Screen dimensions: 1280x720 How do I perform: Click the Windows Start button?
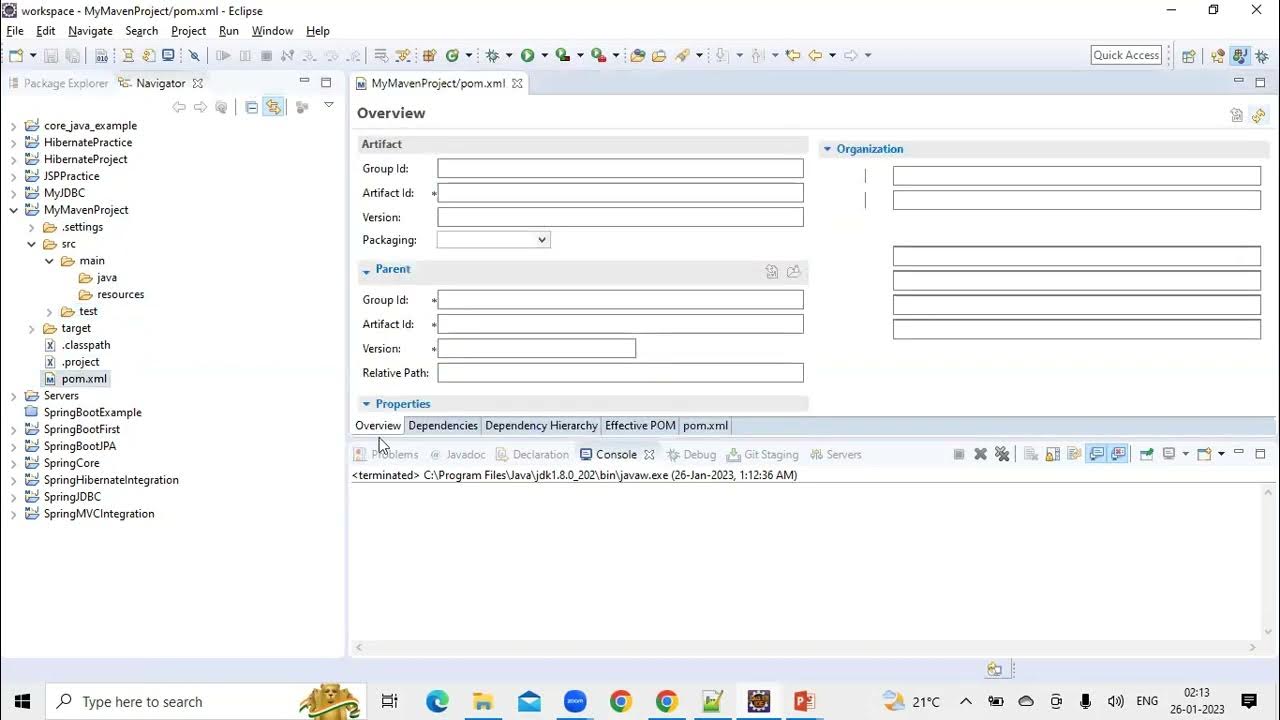tap(22, 702)
